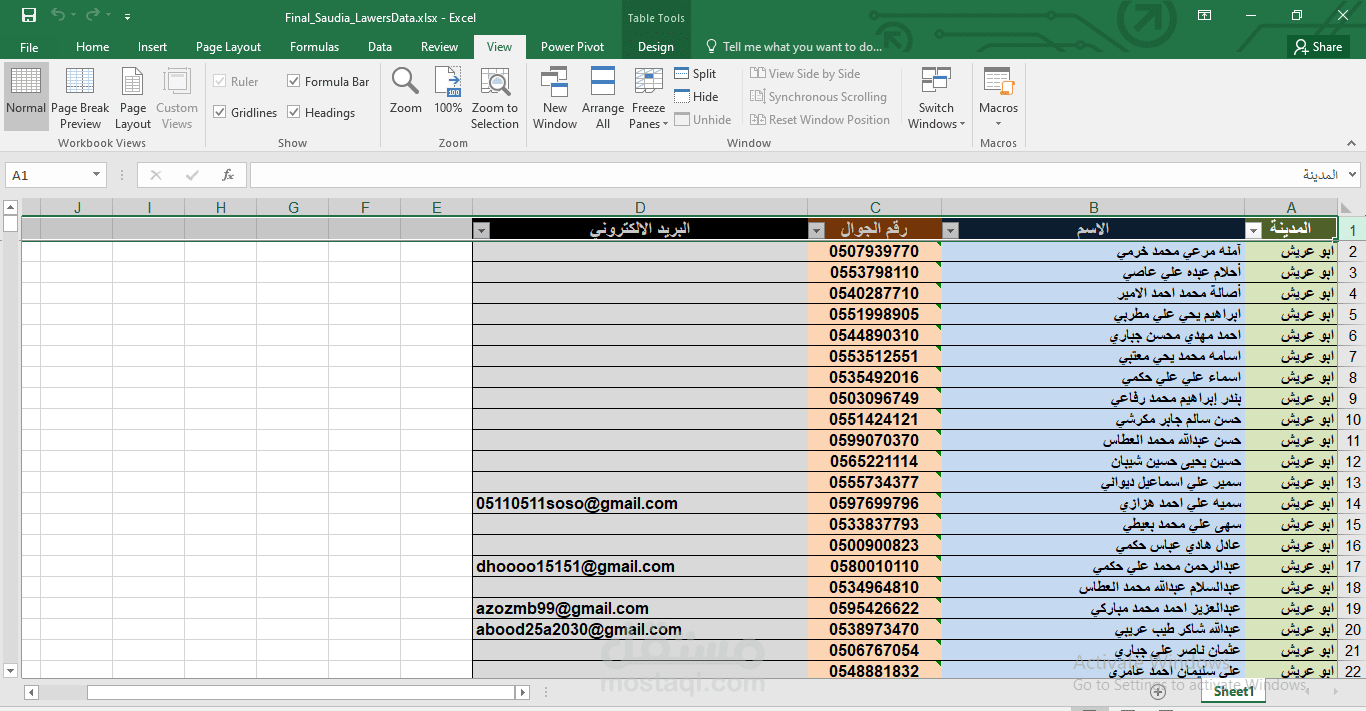Select Normal workbook view
The width and height of the screenshot is (1366, 711).
26,97
